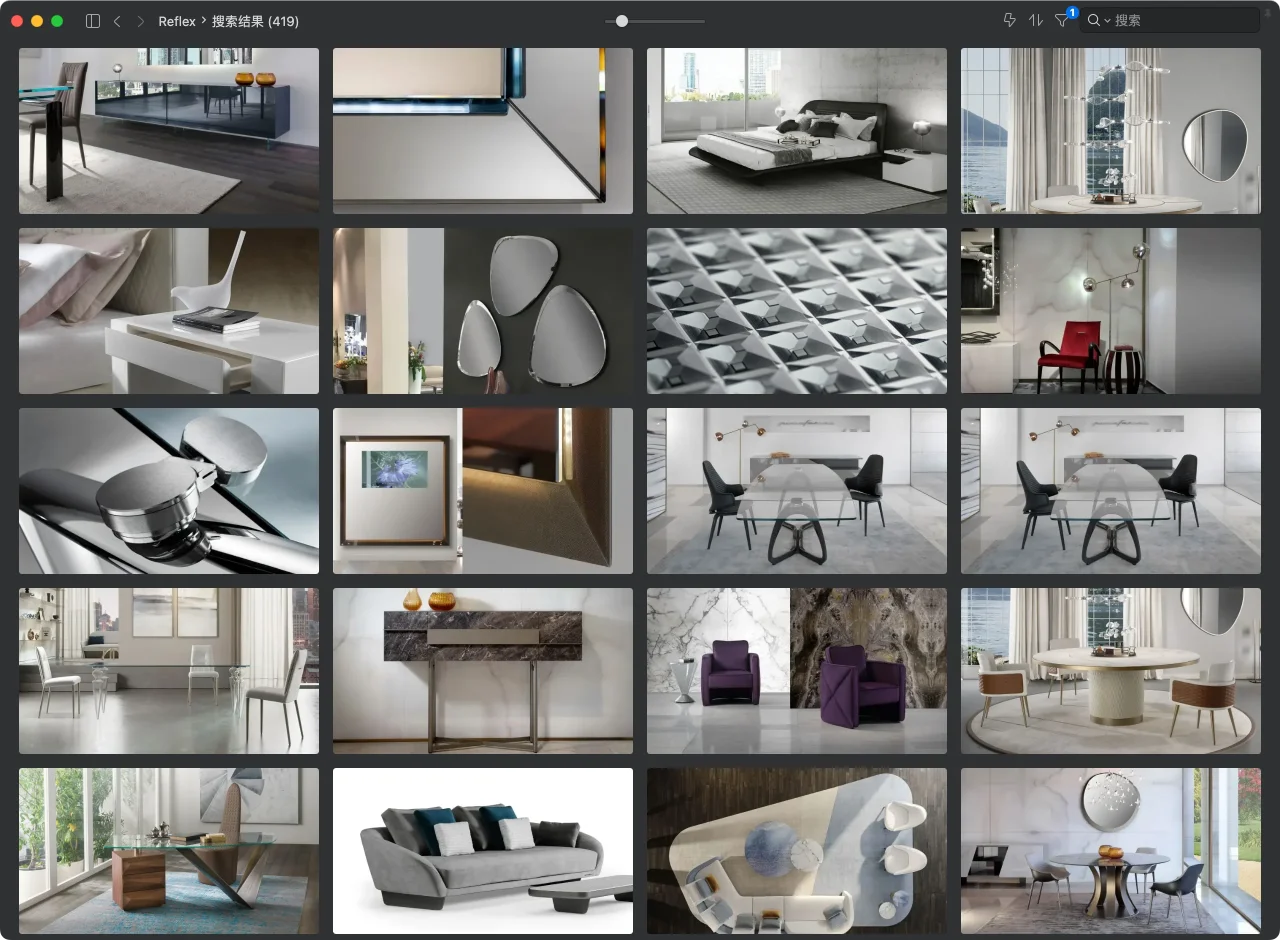Toggle the sidebar panel icon

pos(93,21)
